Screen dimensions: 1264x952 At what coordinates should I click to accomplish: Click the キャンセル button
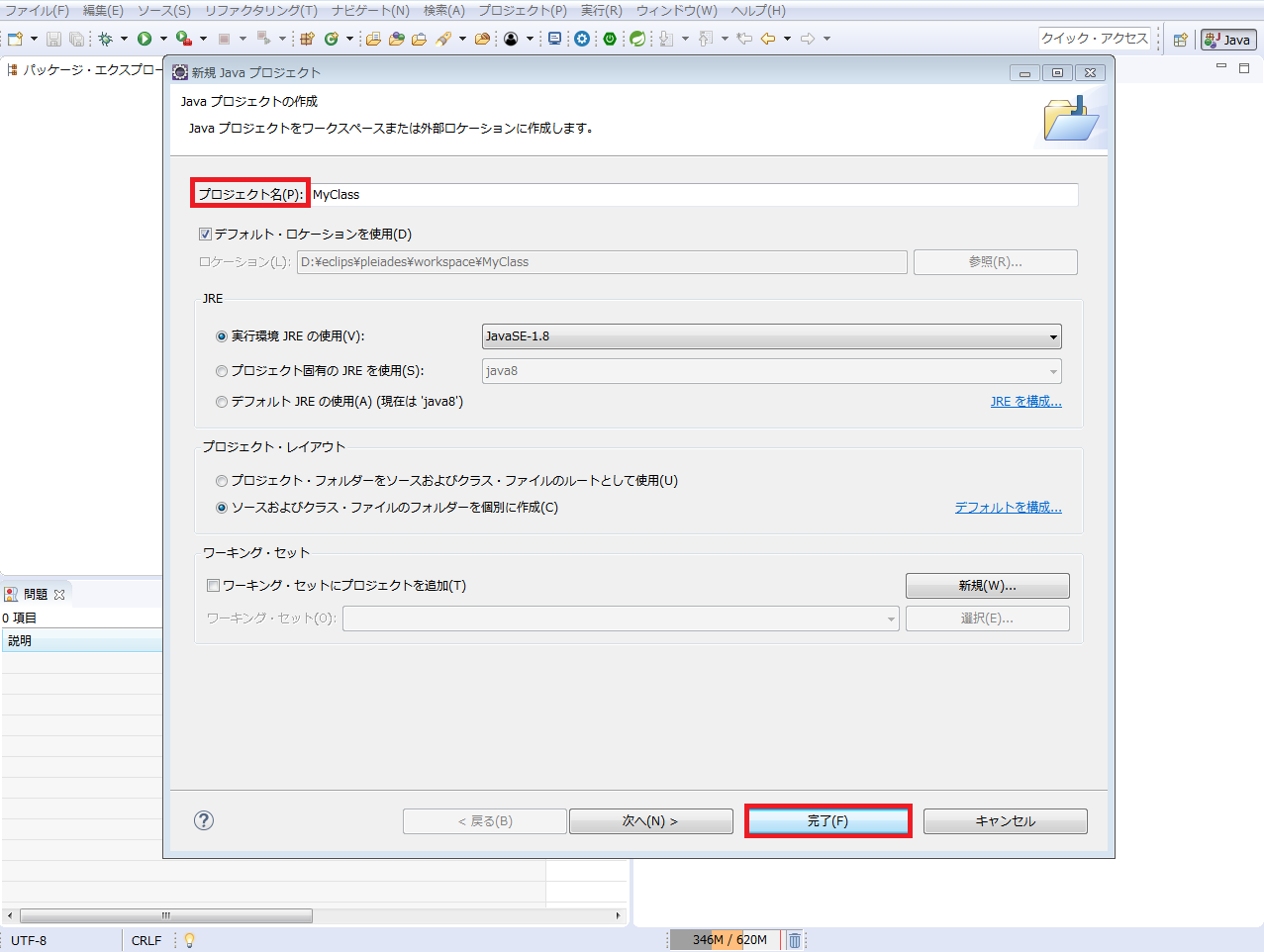1005,821
